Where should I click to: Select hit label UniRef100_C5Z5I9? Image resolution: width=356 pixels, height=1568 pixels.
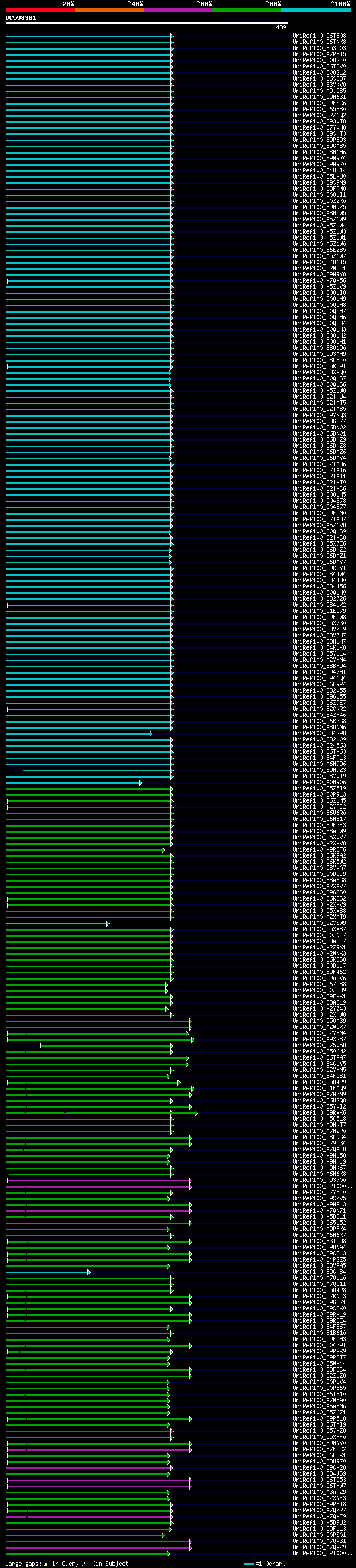pos(319,789)
